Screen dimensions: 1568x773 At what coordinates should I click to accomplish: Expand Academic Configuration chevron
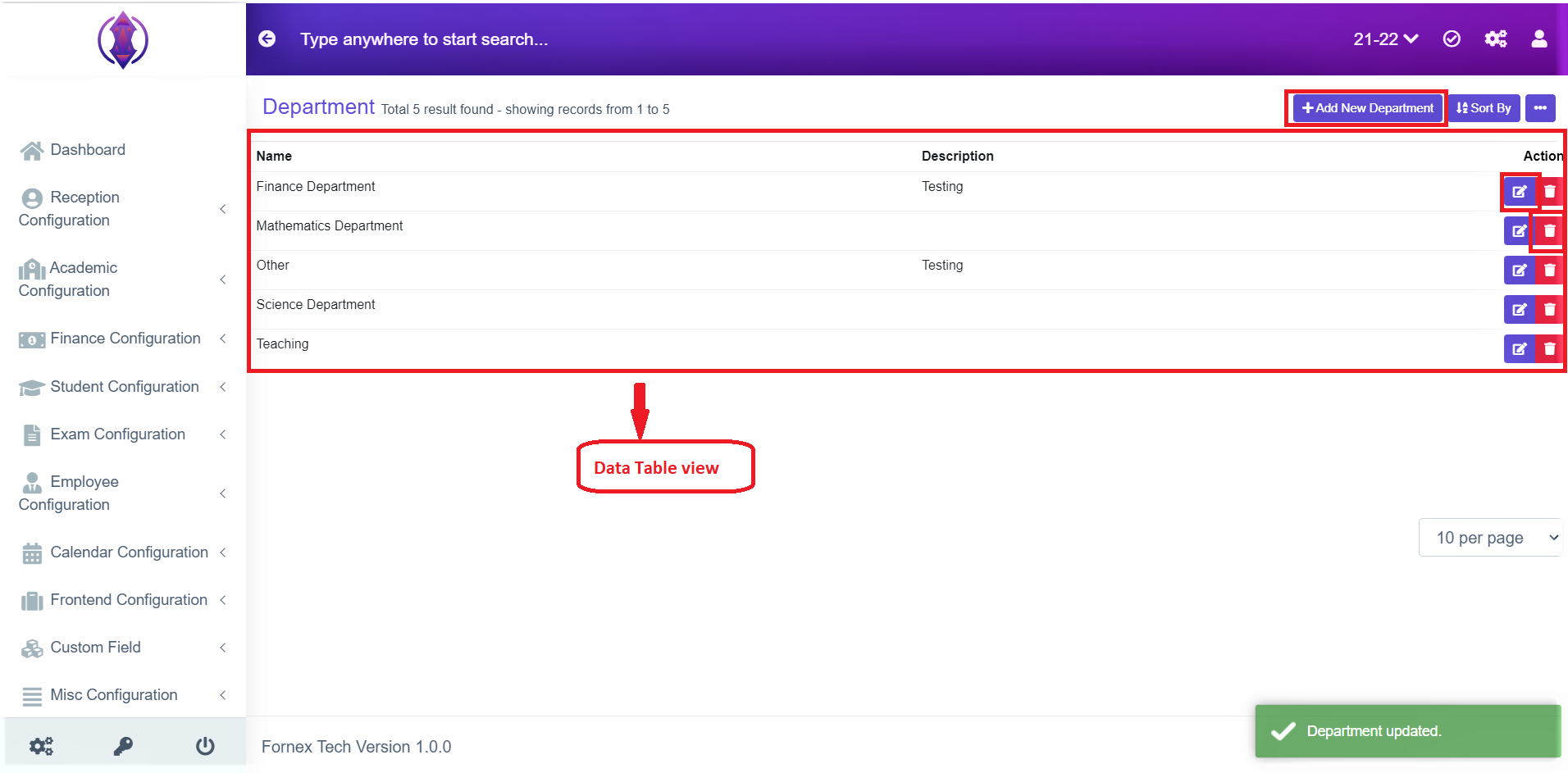[223, 280]
